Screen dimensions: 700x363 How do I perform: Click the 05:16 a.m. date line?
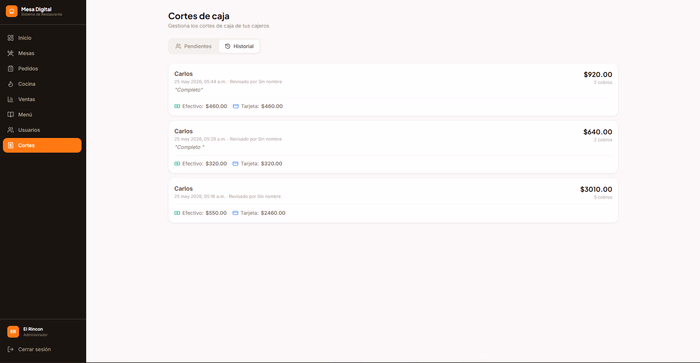[x=228, y=196]
